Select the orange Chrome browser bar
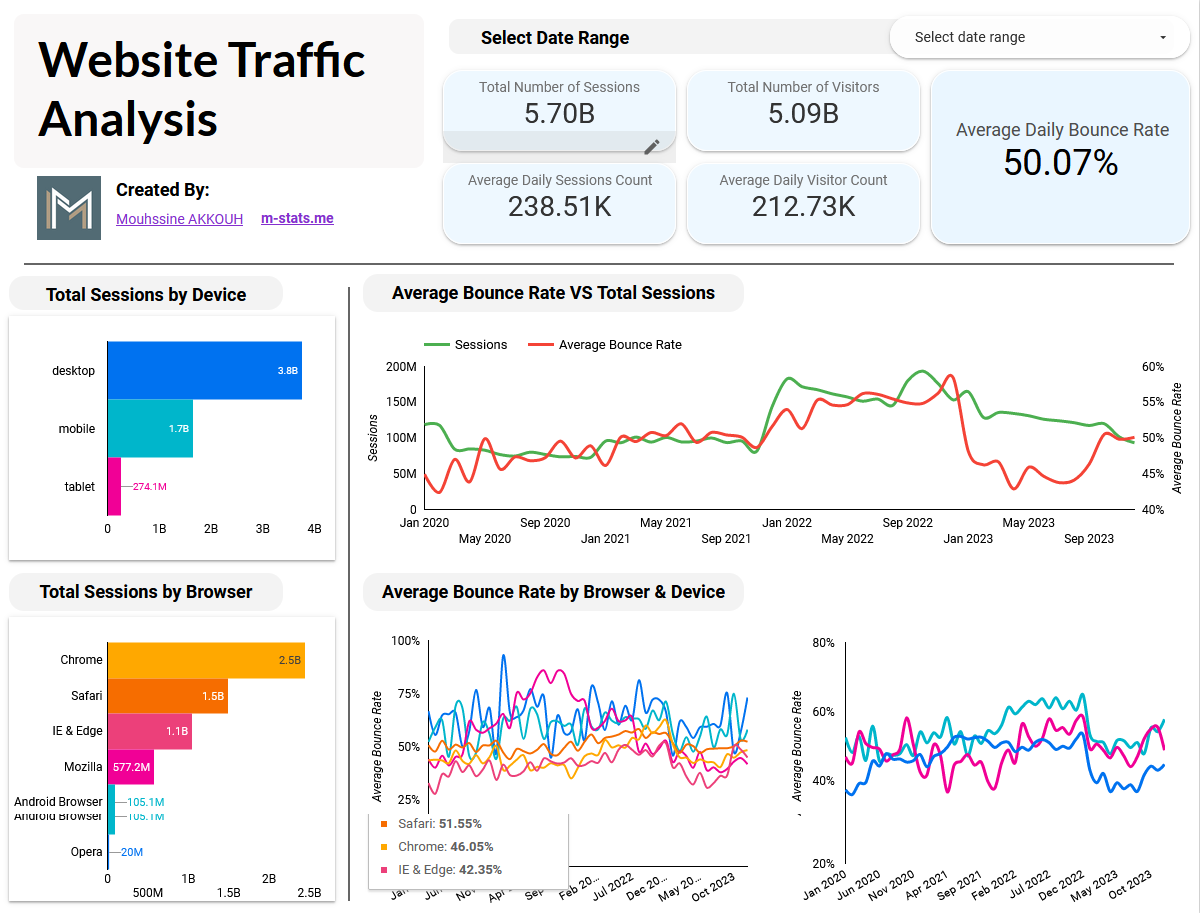 [x=205, y=660]
